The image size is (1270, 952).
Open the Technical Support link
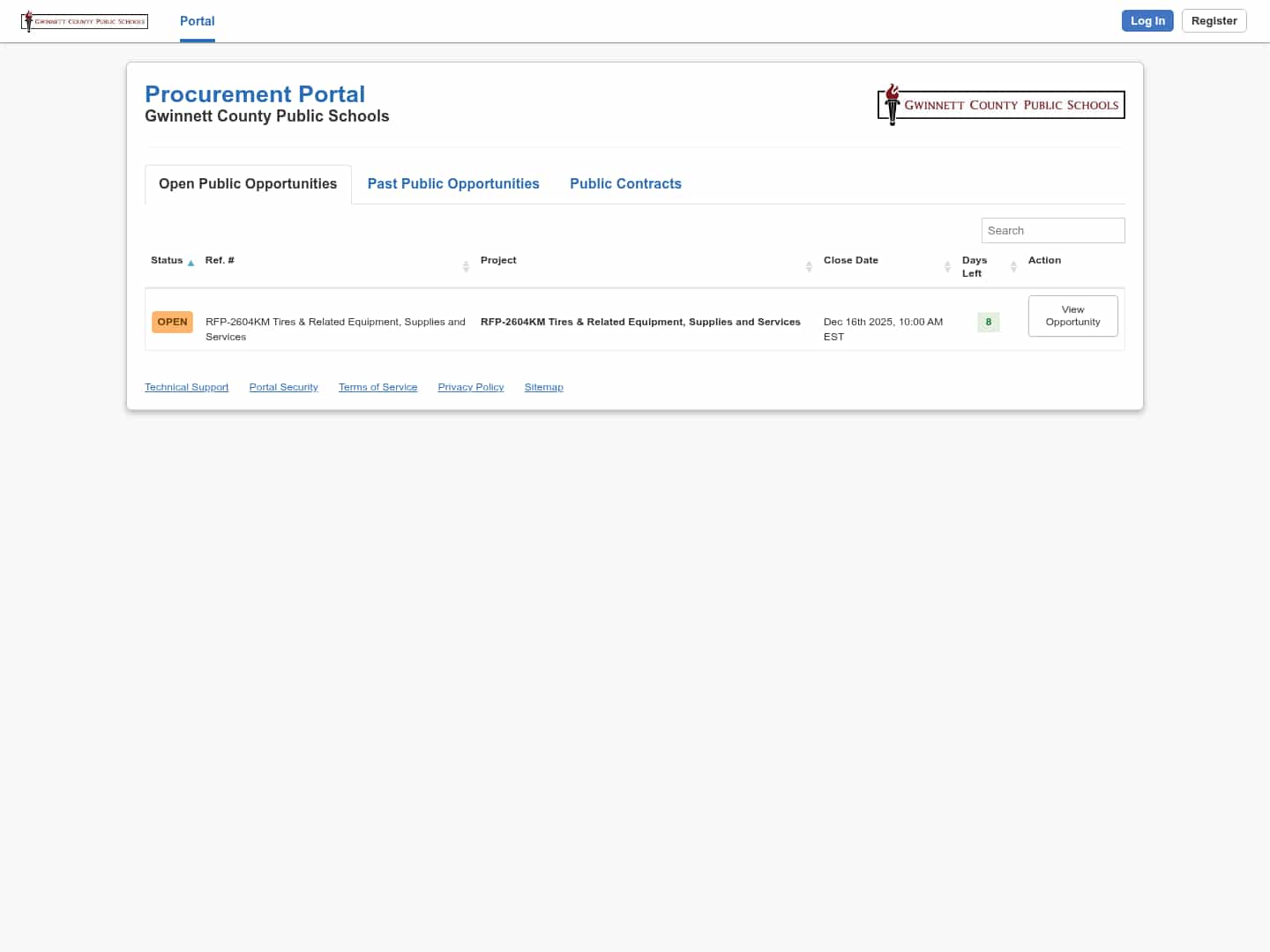(x=186, y=386)
